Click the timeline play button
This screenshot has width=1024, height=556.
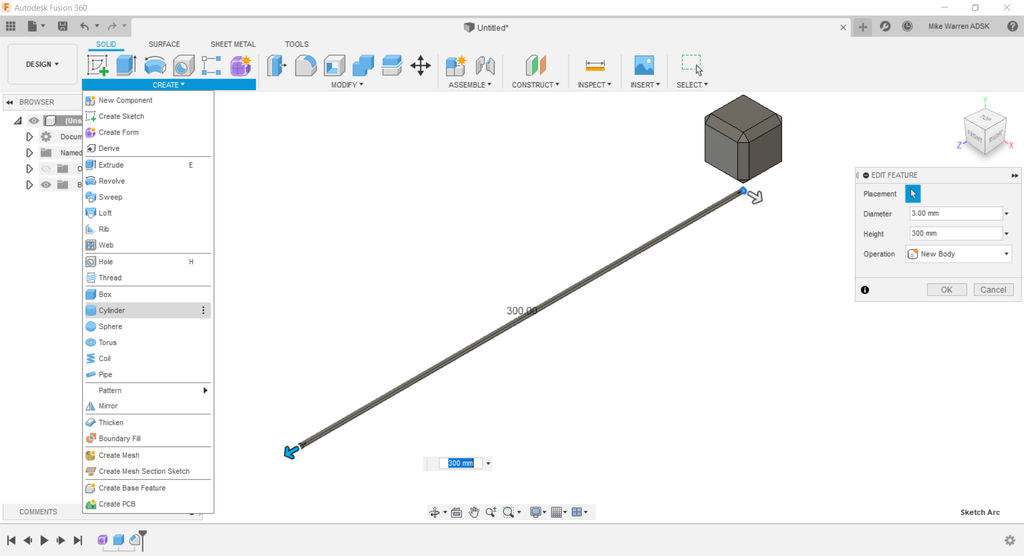pos(44,540)
